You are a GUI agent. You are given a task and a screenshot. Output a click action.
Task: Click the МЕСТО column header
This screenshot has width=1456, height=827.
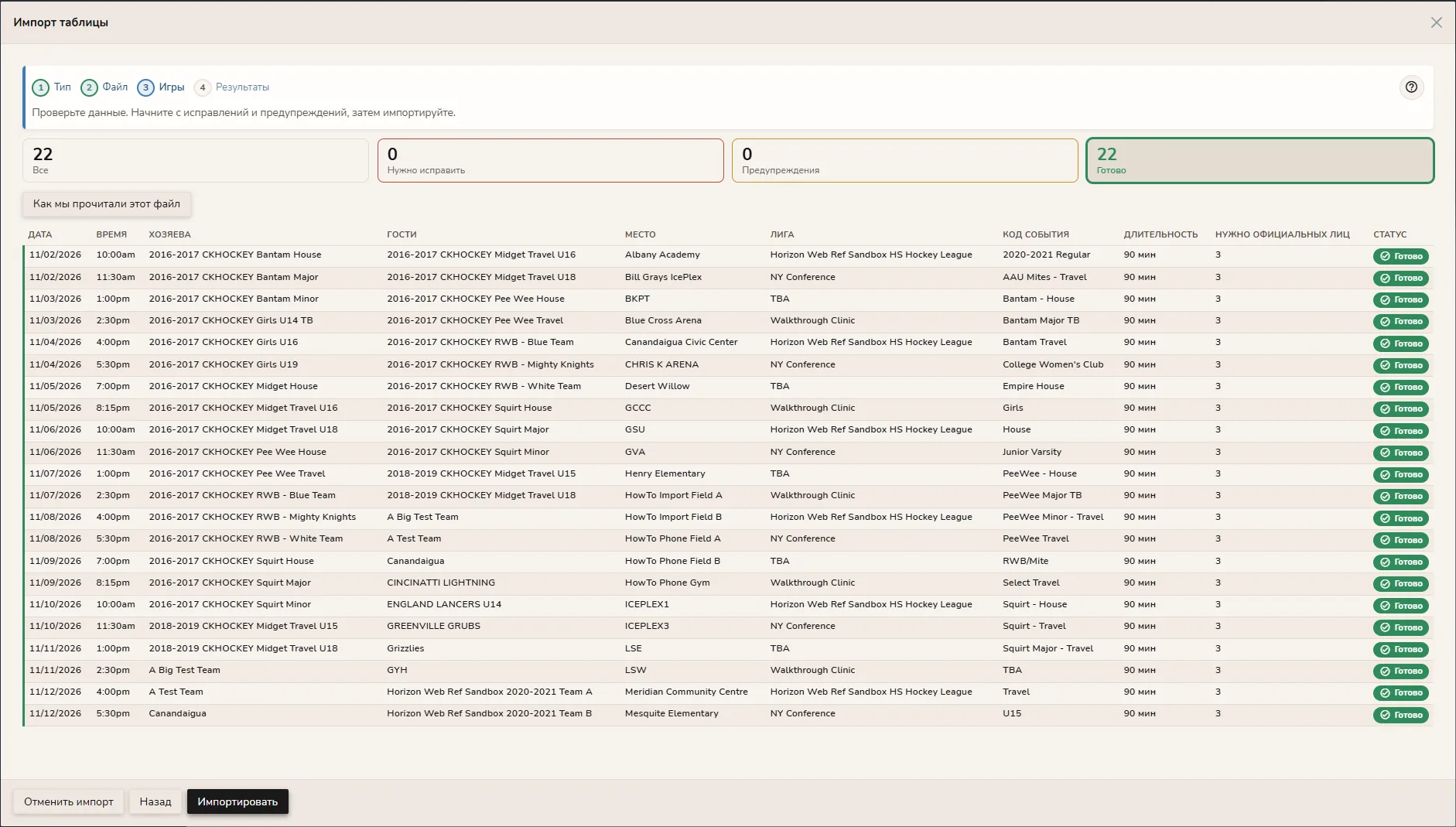pyautogui.click(x=640, y=234)
